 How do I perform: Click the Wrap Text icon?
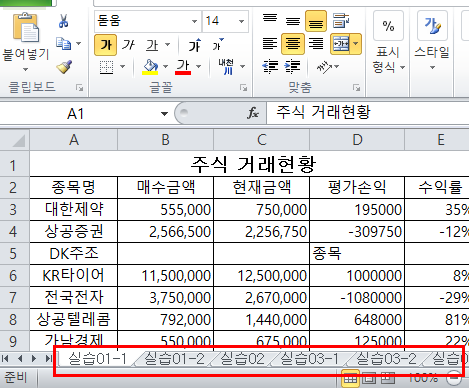pos(341,21)
